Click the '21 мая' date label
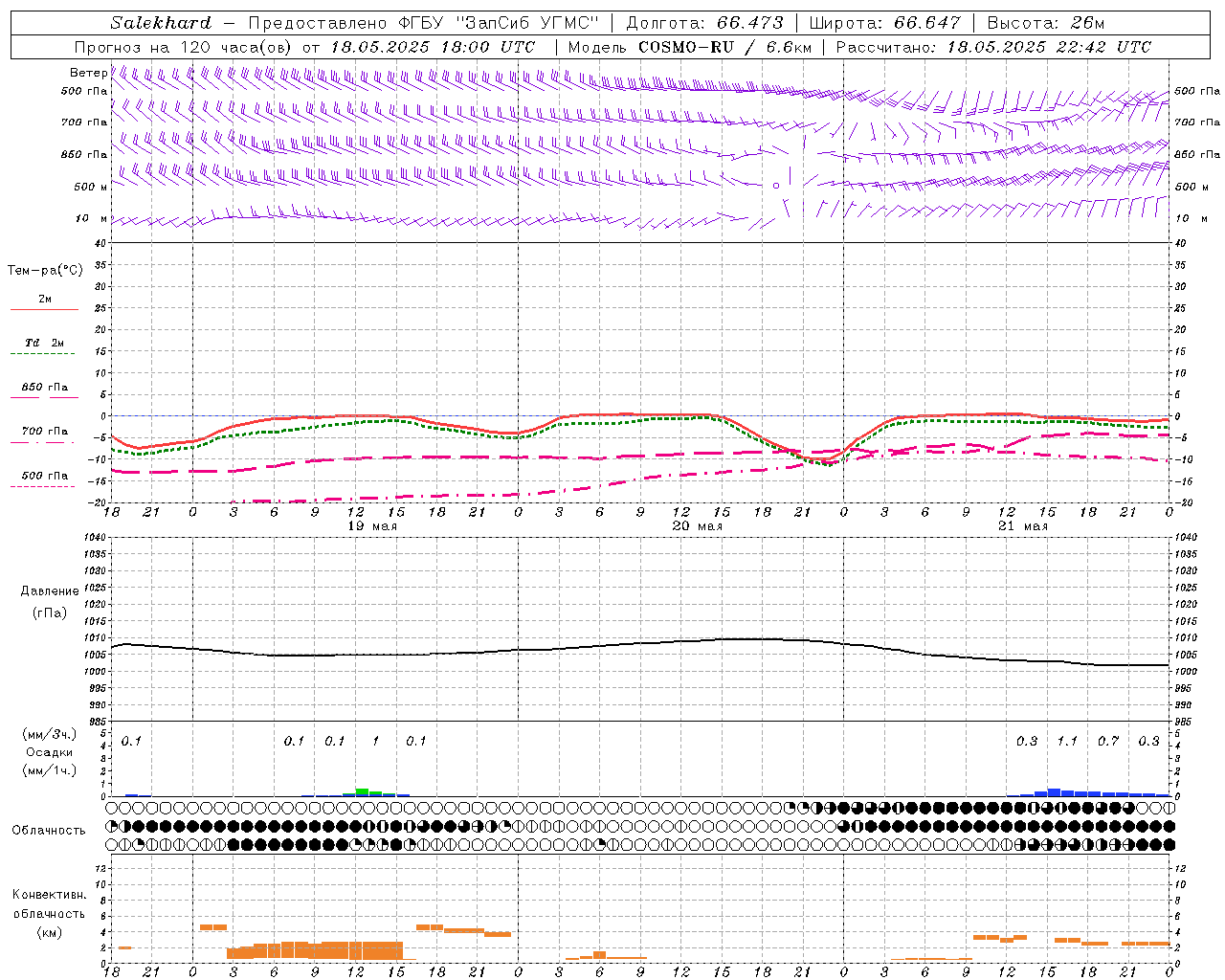The height and width of the screenshot is (980, 1225). click(1023, 526)
